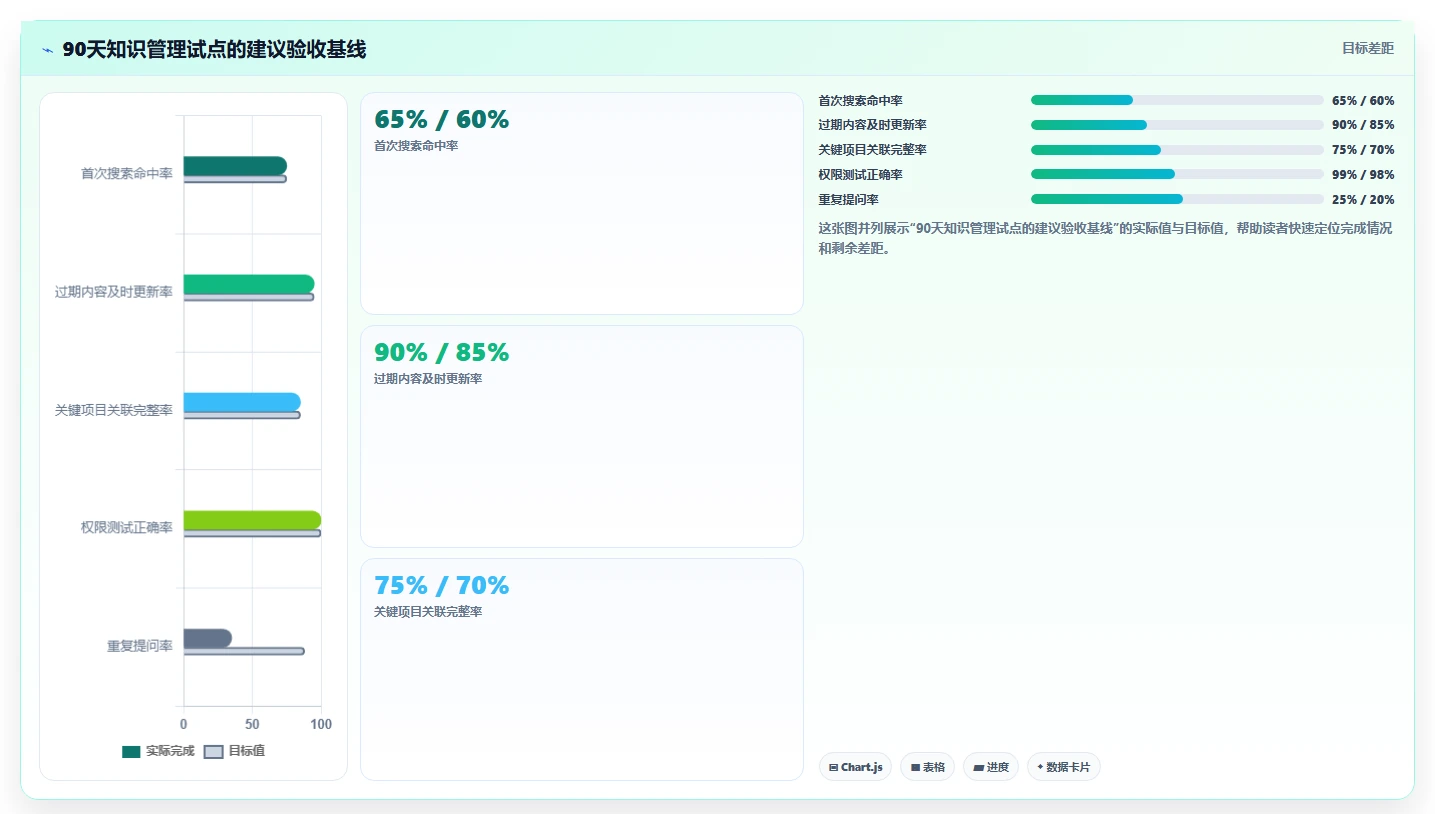Click the 65% / 60% card value
Screen dimensions: 1435x814
tap(441, 120)
